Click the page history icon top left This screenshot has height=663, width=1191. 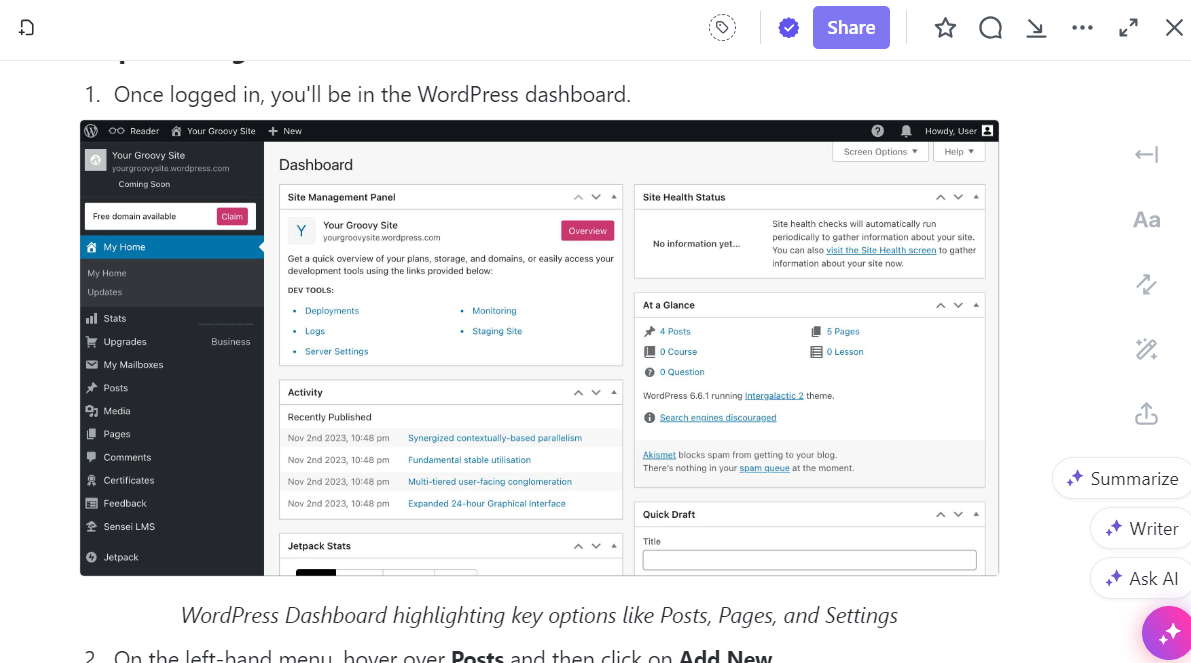coord(27,28)
